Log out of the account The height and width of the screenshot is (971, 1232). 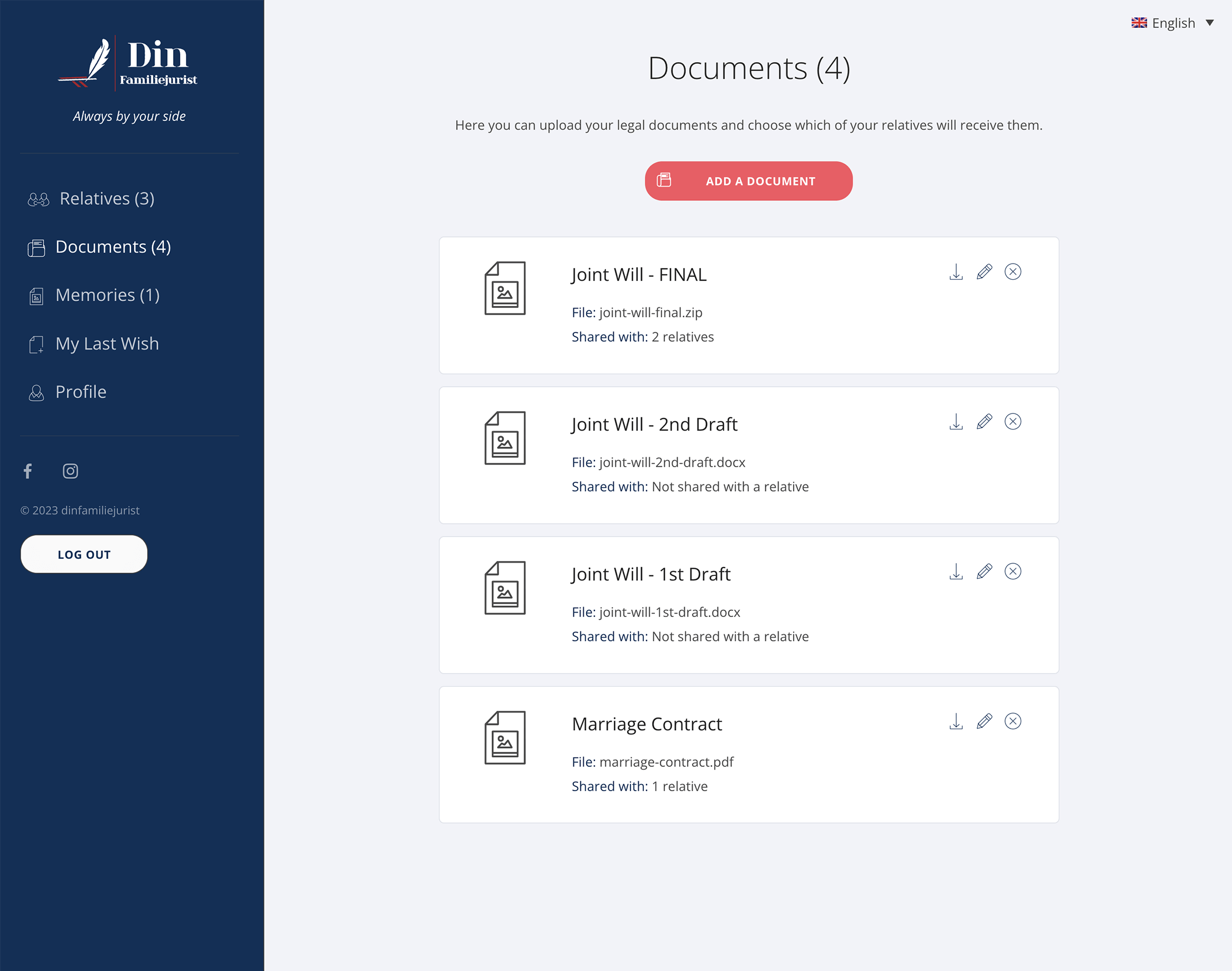click(84, 554)
